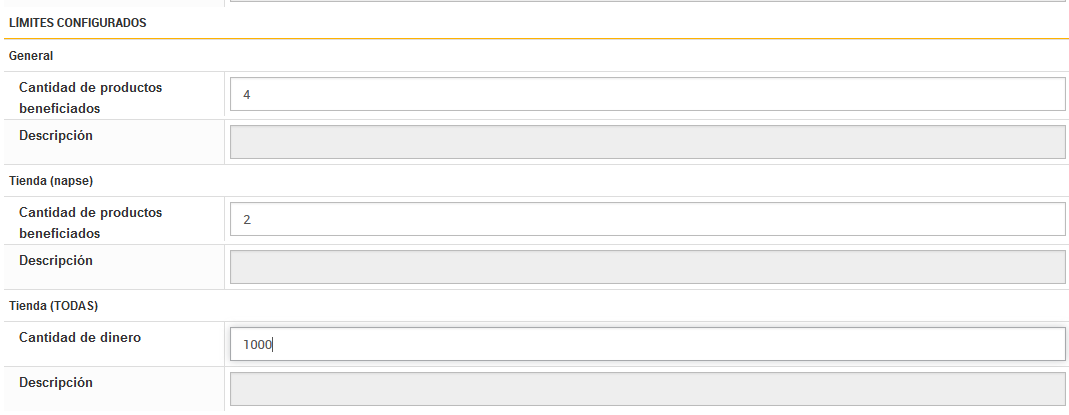
Task: Click the Descripción label in Tienda (napse) section
Action: 56,260
